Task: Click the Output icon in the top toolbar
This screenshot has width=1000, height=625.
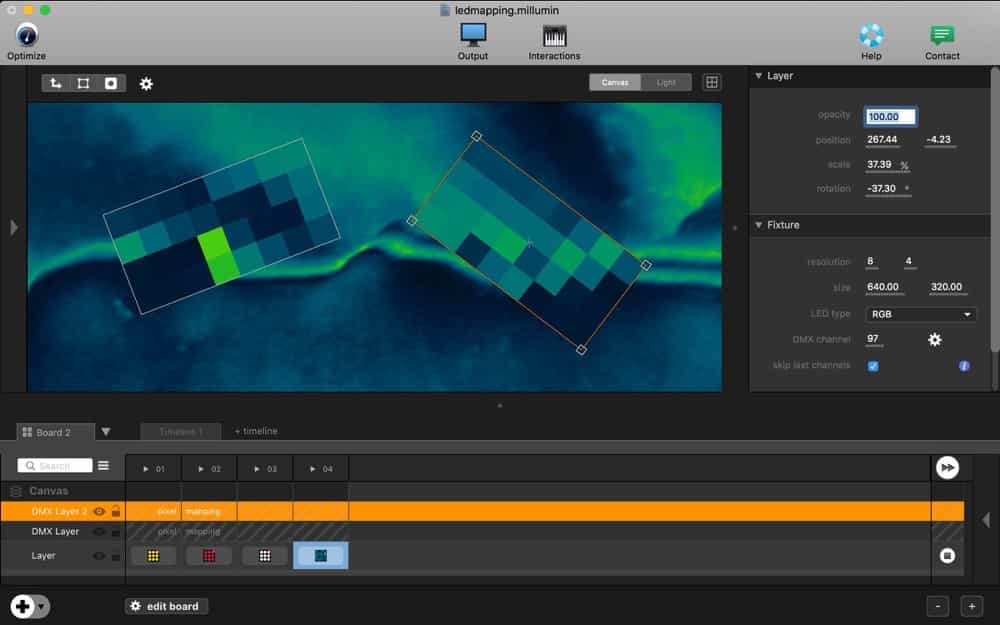Action: click(472, 38)
